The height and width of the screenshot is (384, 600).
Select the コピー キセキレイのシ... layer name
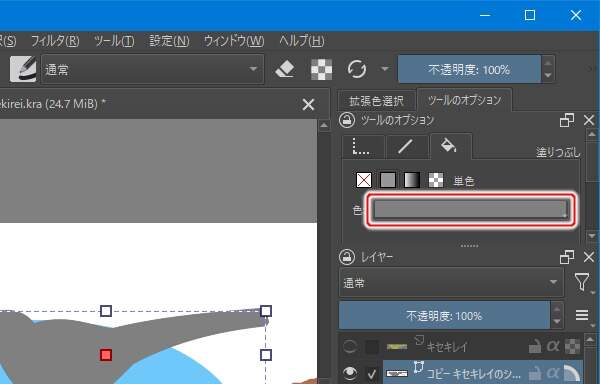[473, 373]
